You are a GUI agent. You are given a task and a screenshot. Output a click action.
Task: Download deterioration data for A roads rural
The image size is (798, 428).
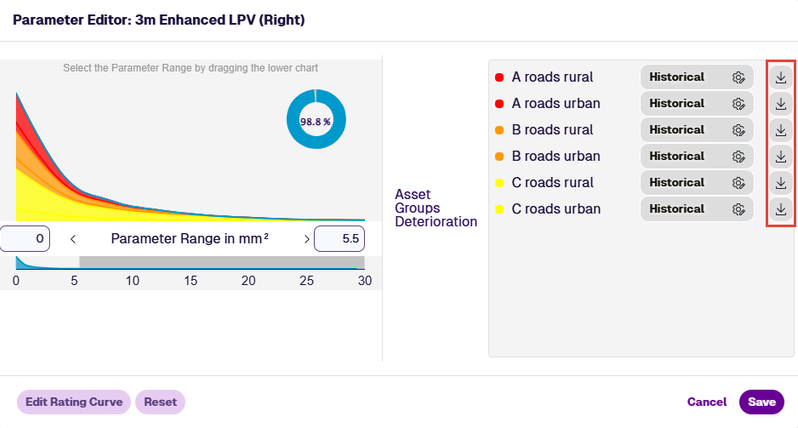tap(781, 77)
